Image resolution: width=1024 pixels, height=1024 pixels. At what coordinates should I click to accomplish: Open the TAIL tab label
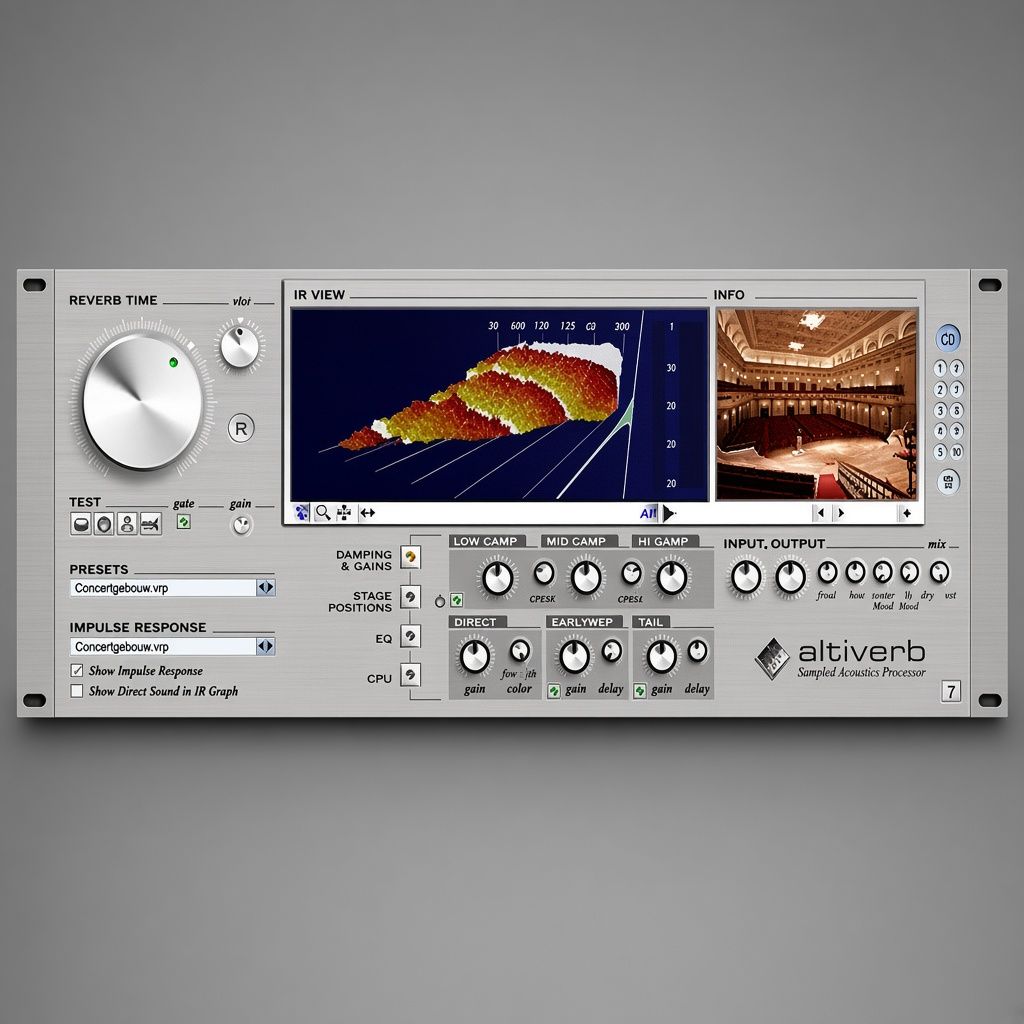pyautogui.click(x=650, y=622)
